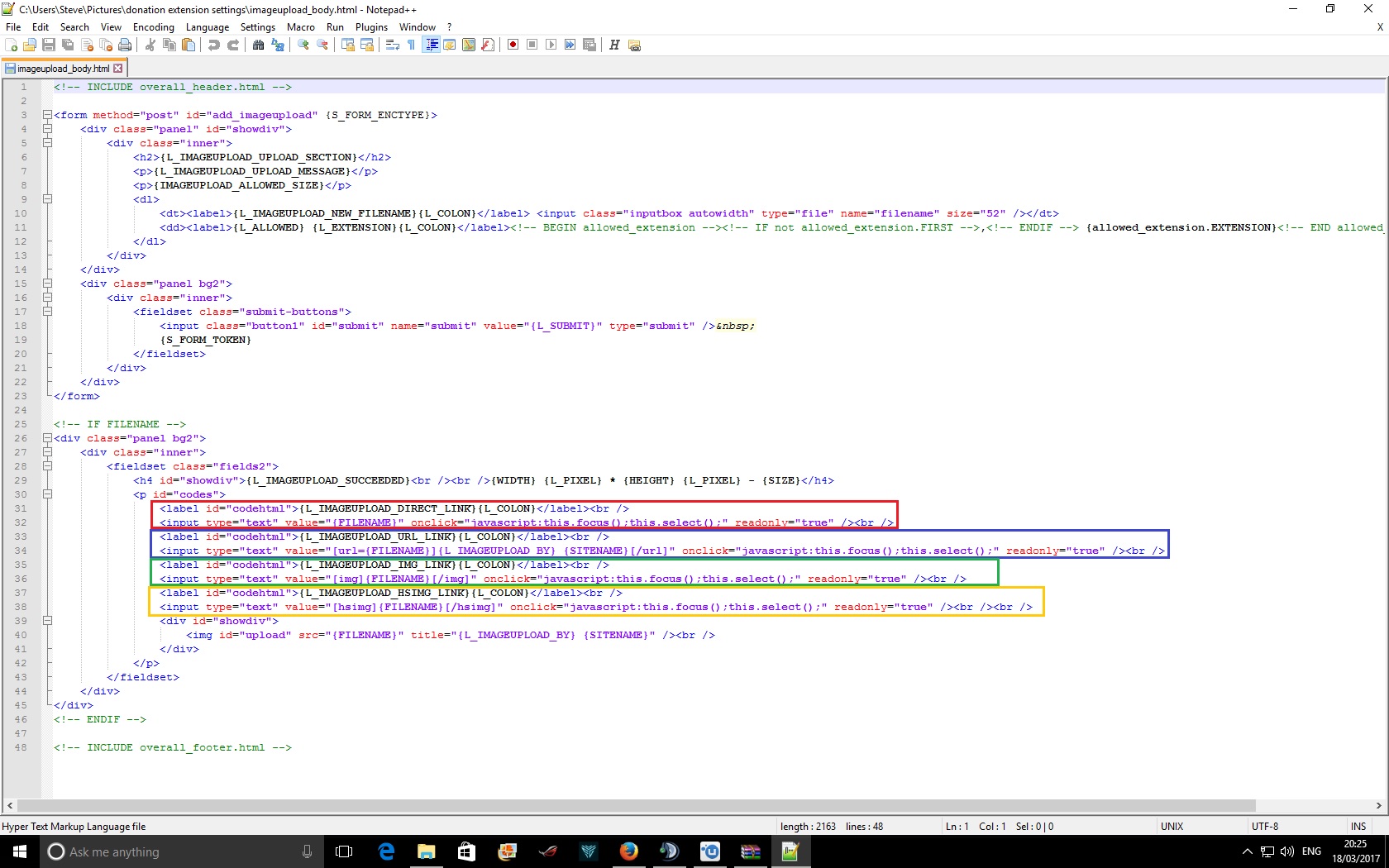The width and height of the screenshot is (1389, 868).
Task: Click the Save file toolbar icon
Action: 49,45
